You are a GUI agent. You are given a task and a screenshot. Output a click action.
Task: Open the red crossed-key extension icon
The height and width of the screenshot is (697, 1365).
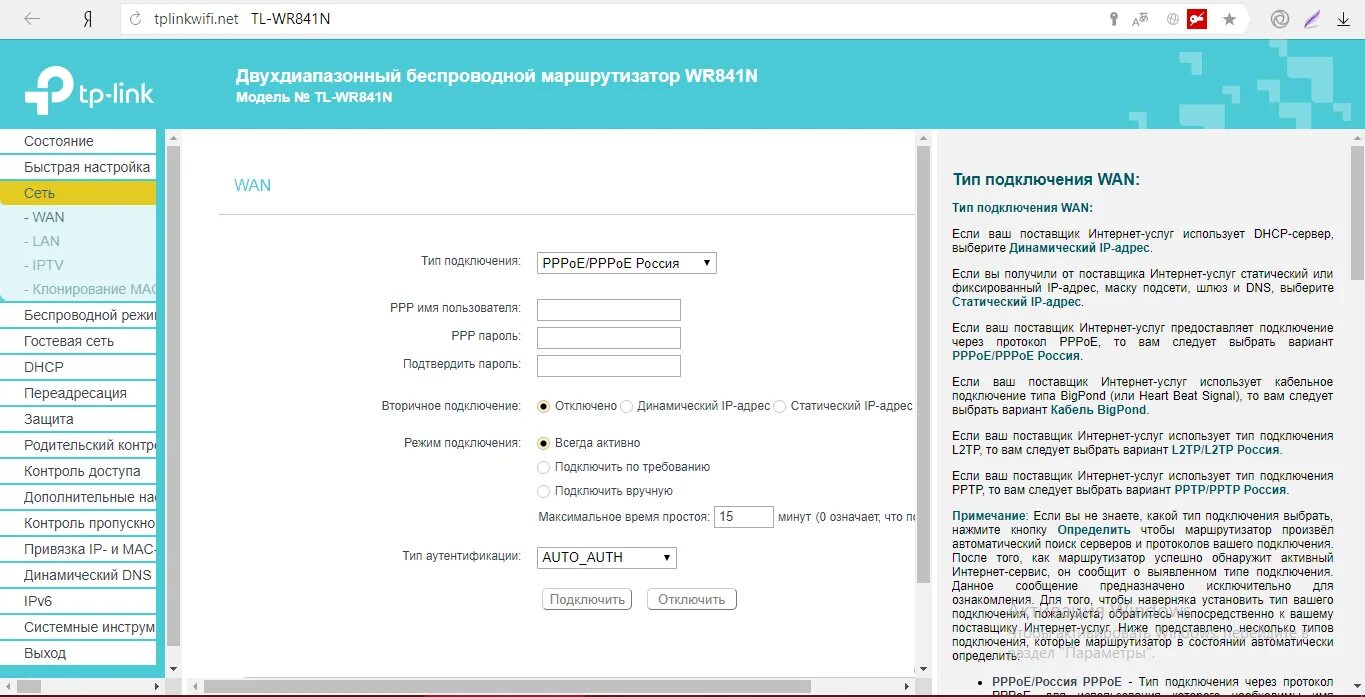pos(1197,19)
